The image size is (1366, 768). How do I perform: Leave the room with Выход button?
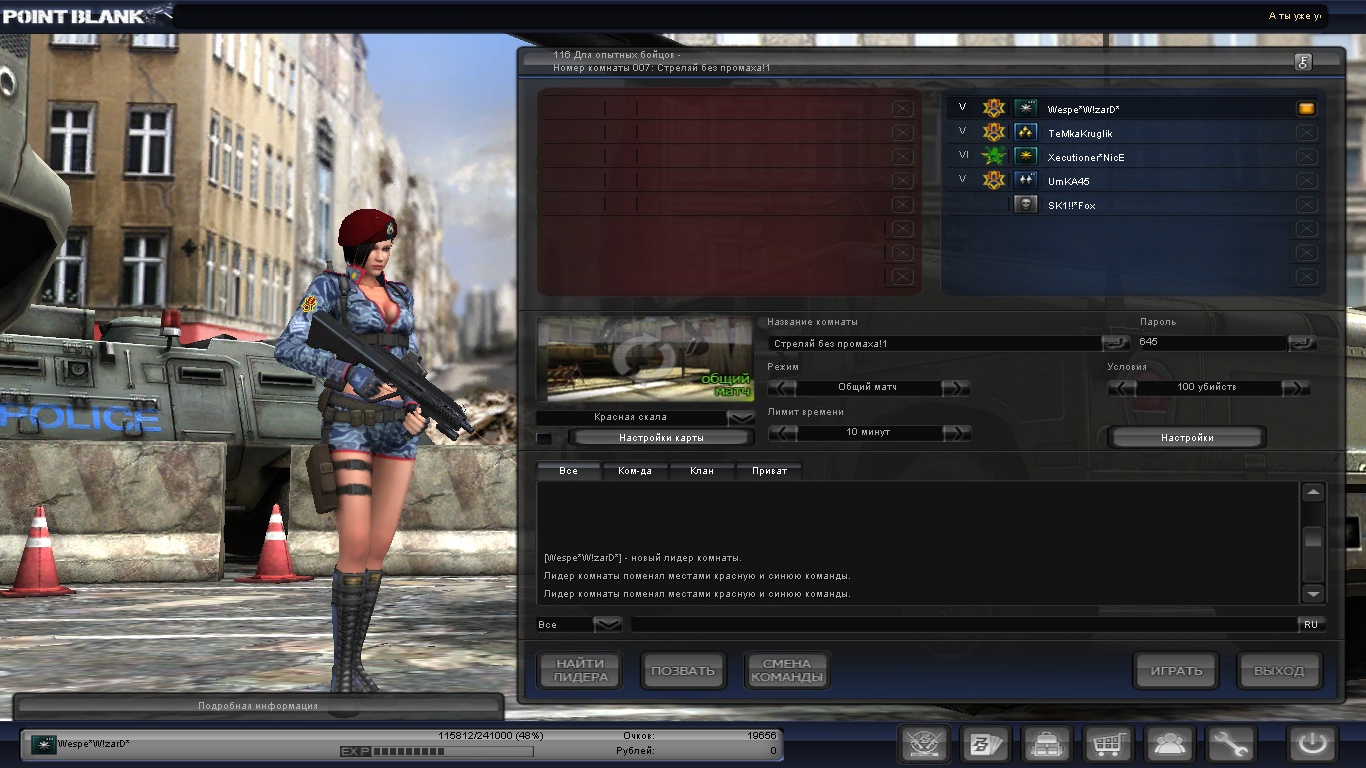coord(1280,671)
